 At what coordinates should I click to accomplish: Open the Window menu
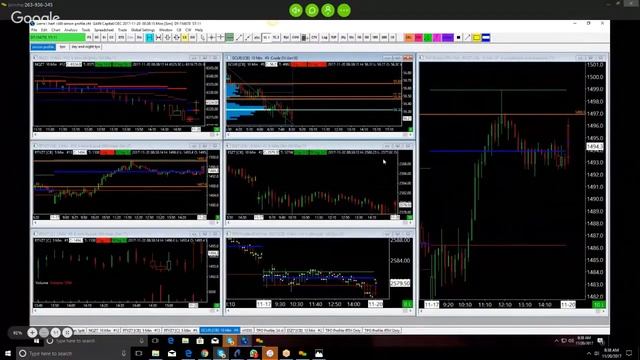pyautogui.click(x=165, y=30)
